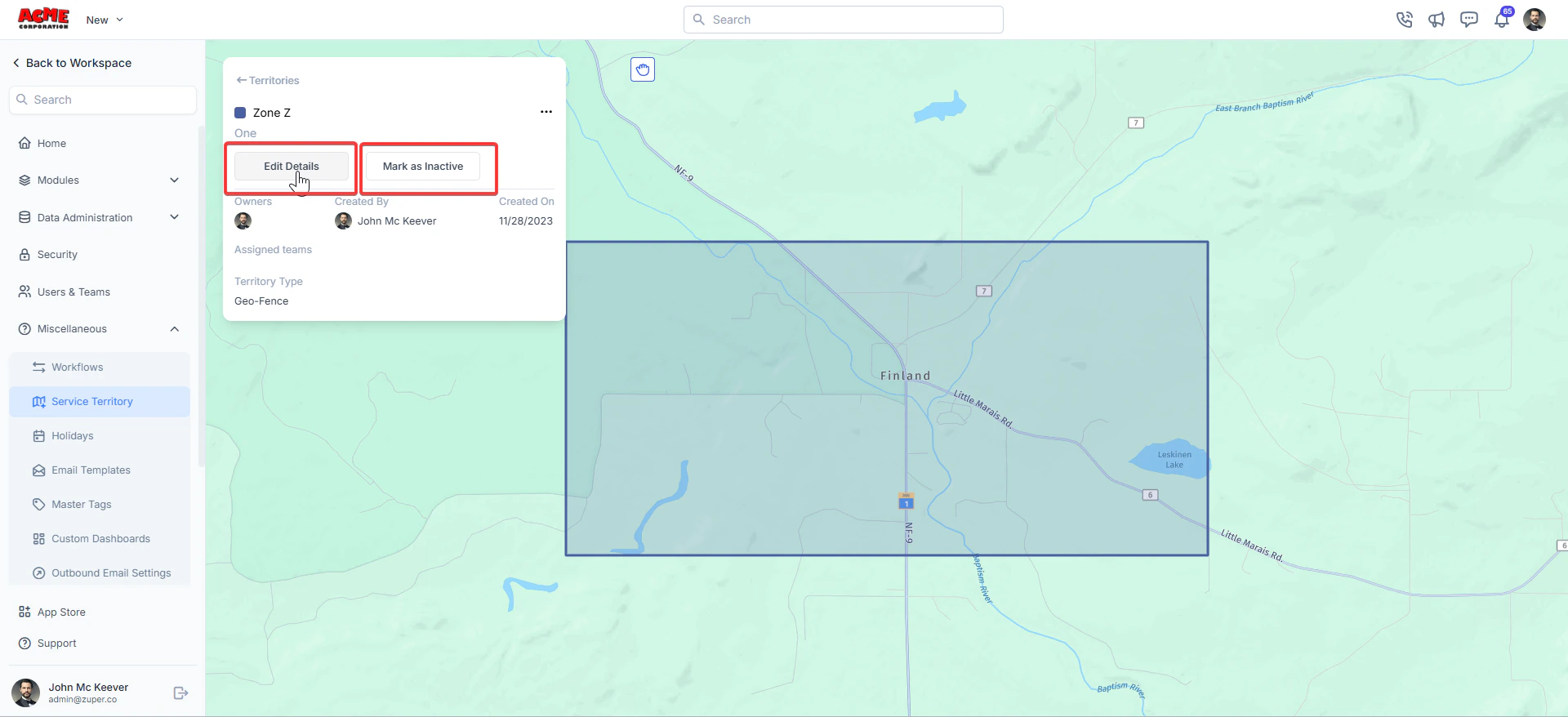Click the top global search field
Image resolution: width=1568 pixels, height=717 pixels.
click(844, 20)
